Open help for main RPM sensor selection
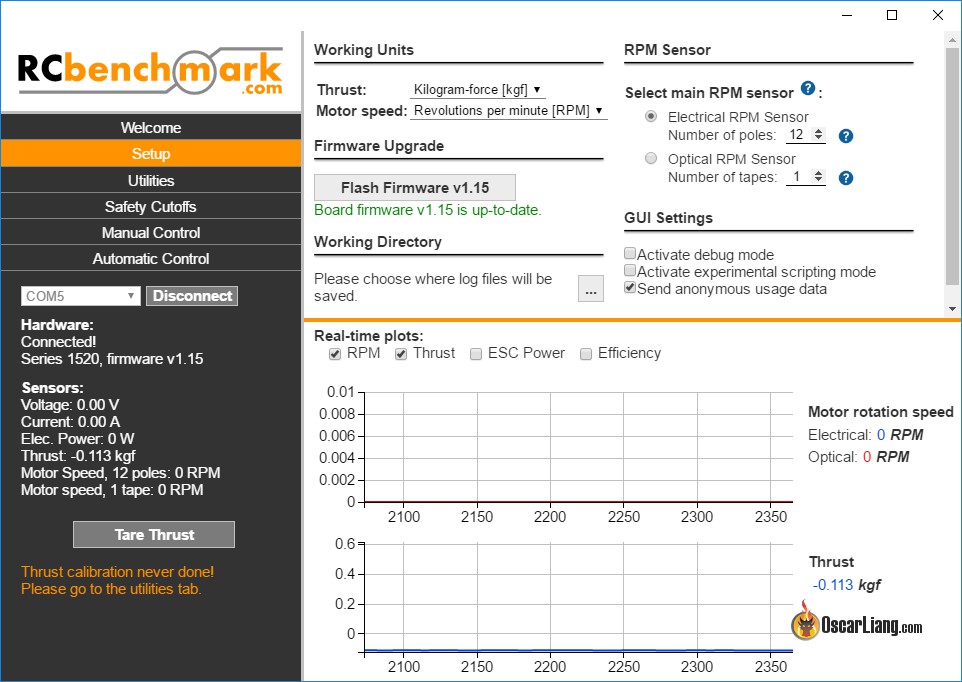Image resolution: width=962 pixels, height=682 pixels. click(808, 88)
